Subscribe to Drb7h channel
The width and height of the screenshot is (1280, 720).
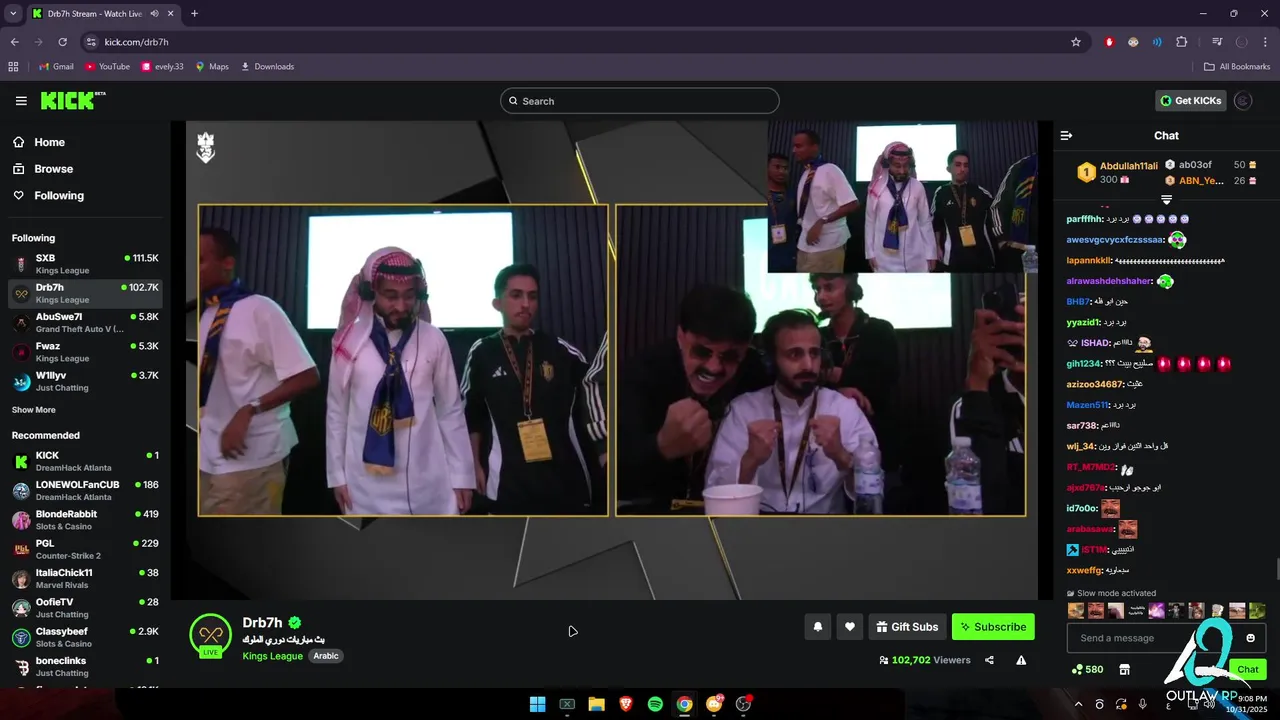(x=993, y=627)
